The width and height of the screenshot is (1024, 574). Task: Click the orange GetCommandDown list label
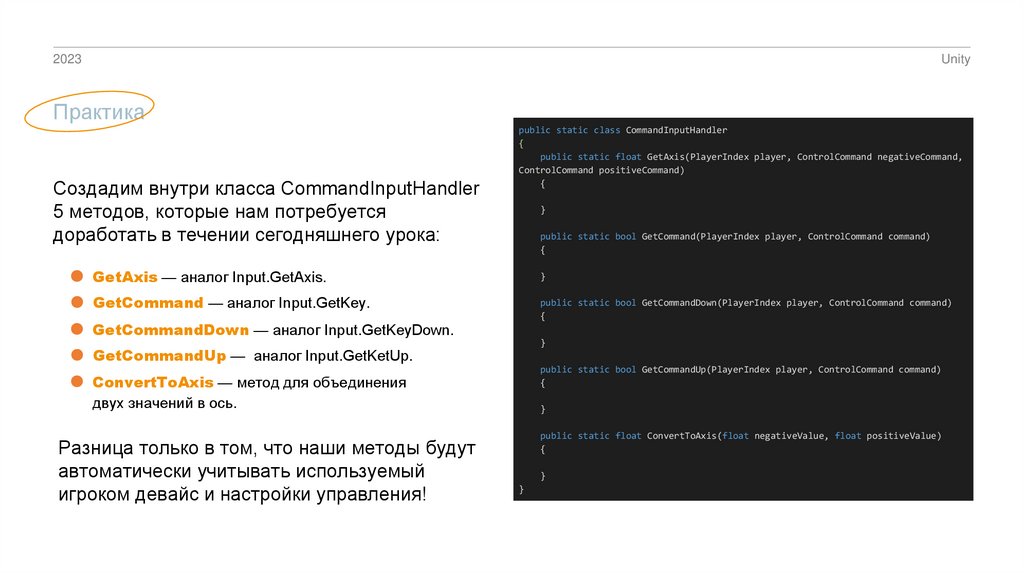click(x=170, y=329)
